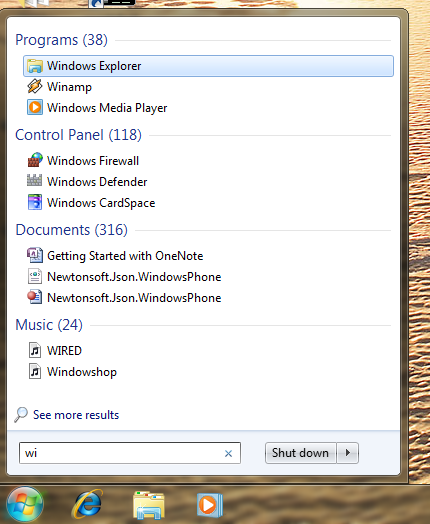Select the "Winamp" text result

point(69,87)
